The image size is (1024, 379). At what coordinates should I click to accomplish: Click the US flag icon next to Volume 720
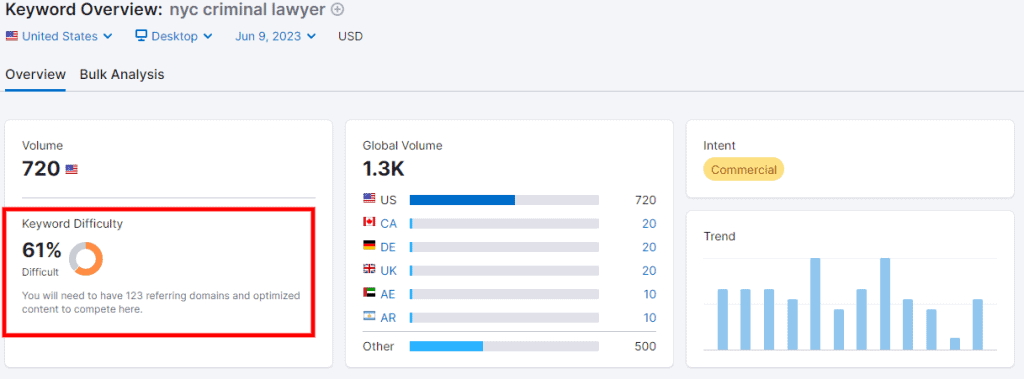(71, 169)
